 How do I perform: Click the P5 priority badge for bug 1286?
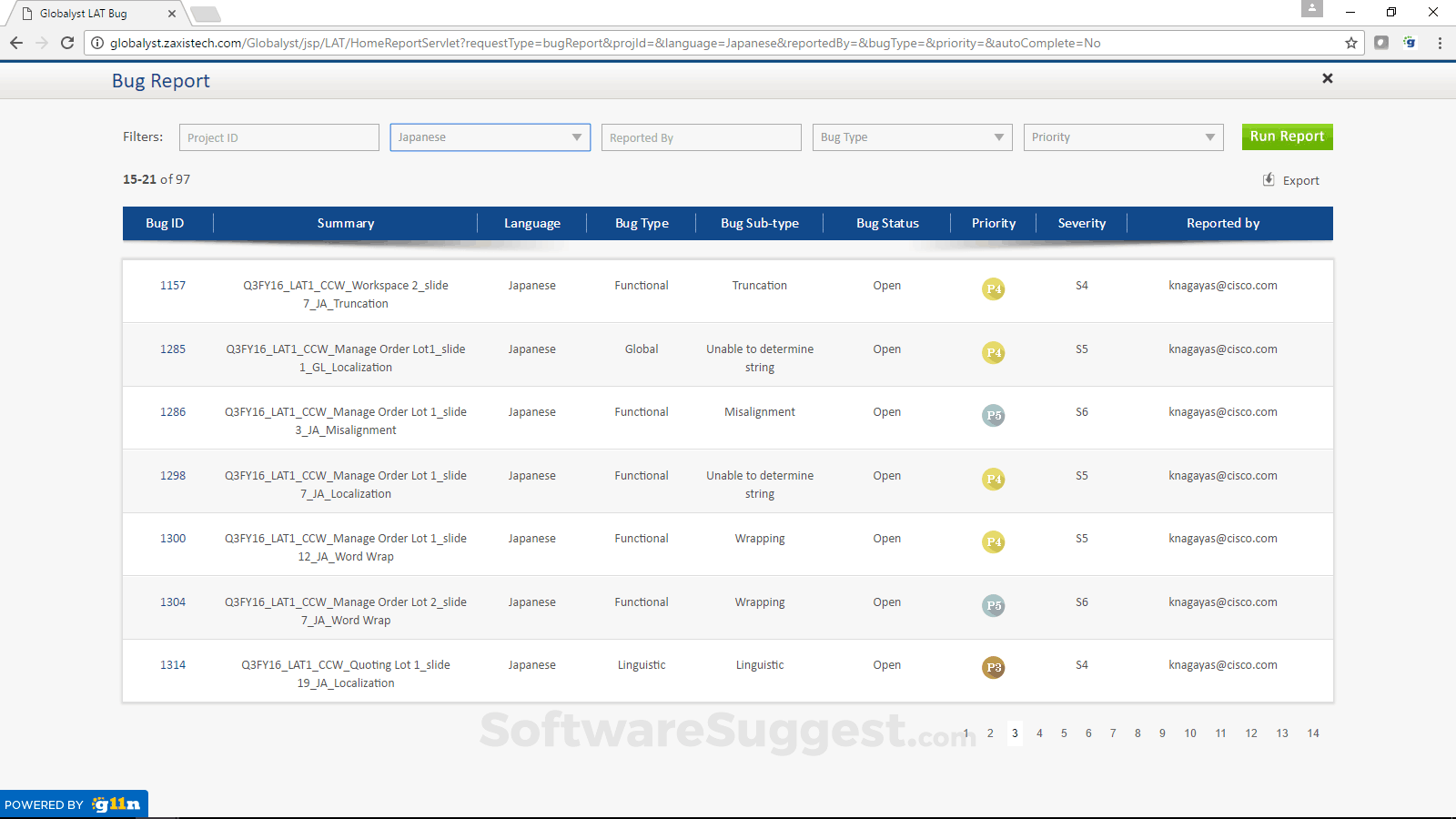click(994, 415)
